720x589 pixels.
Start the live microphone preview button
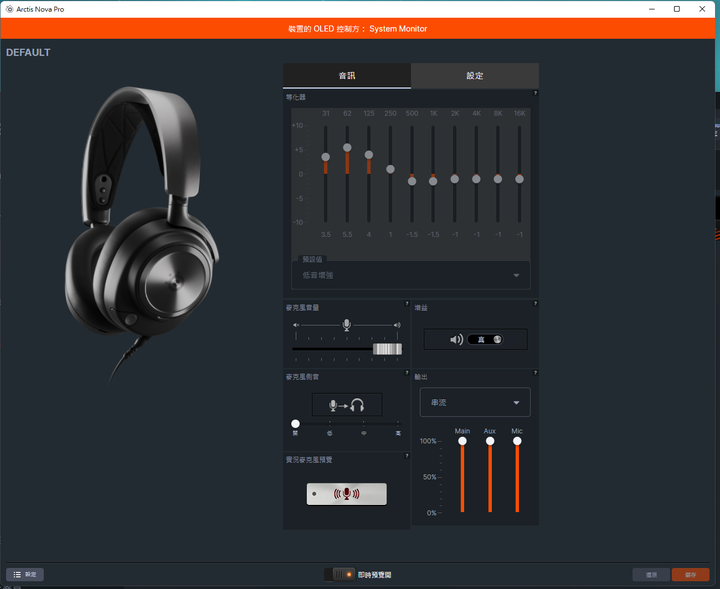[x=347, y=494]
